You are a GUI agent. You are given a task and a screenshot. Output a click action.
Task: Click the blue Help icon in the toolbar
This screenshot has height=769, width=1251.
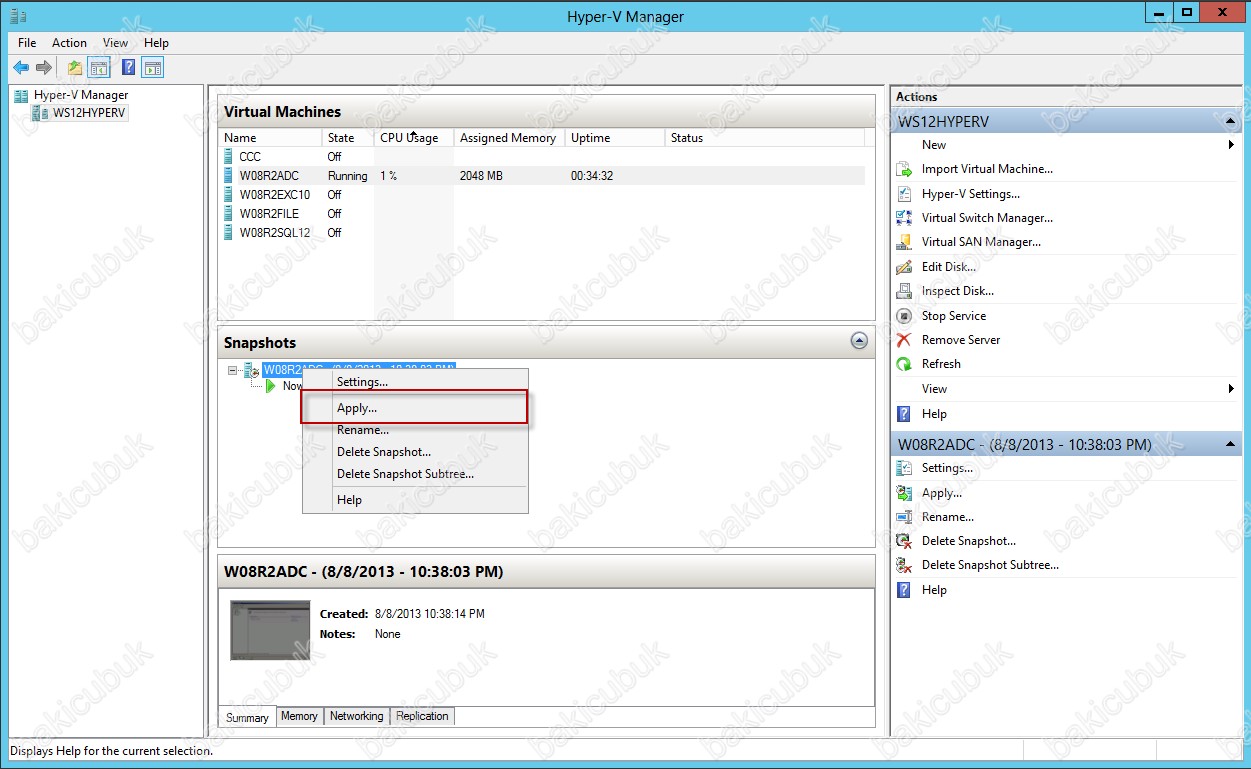click(x=129, y=68)
